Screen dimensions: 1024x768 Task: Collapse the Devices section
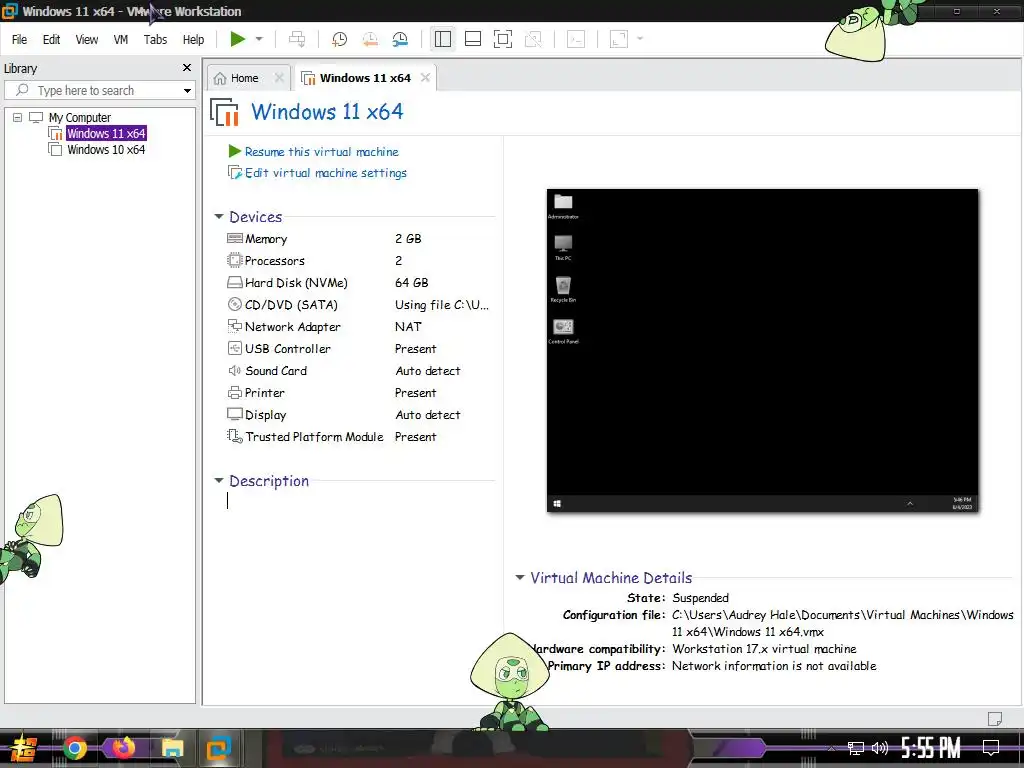click(x=219, y=217)
